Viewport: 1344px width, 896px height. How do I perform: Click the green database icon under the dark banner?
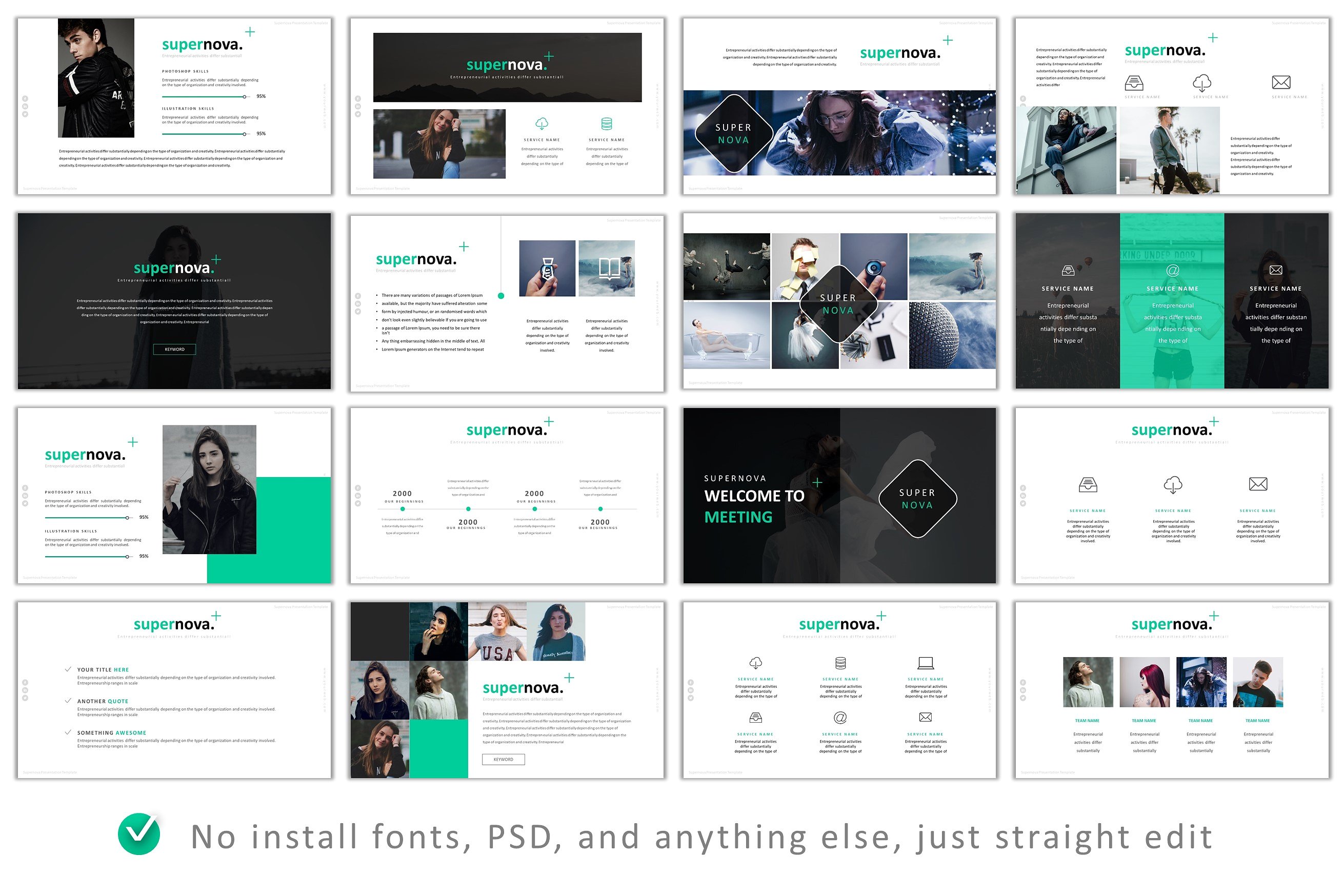(x=607, y=124)
